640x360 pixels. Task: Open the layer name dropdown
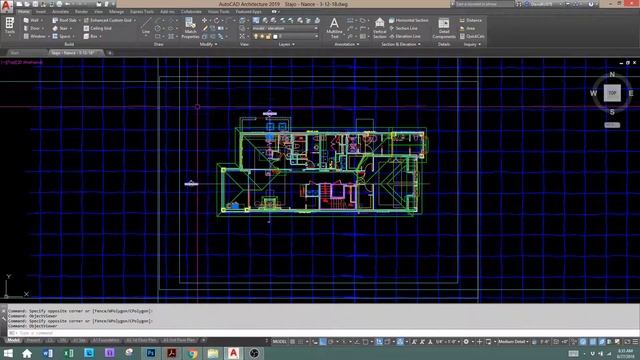(x=316, y=36)
